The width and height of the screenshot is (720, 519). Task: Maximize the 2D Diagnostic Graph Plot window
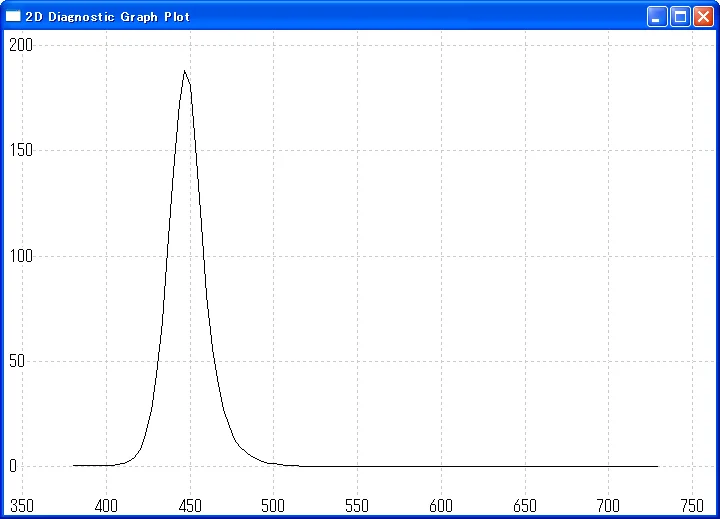(680, 17)
